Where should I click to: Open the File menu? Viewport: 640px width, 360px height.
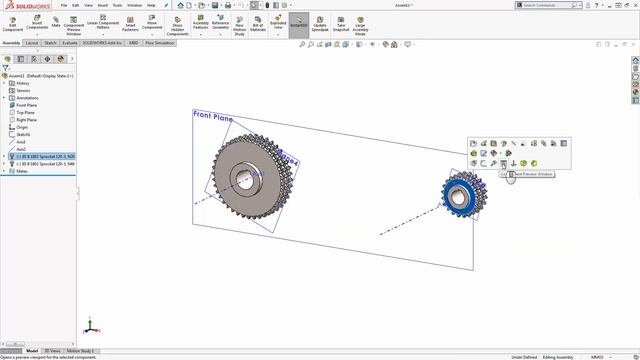click(64, 5)
